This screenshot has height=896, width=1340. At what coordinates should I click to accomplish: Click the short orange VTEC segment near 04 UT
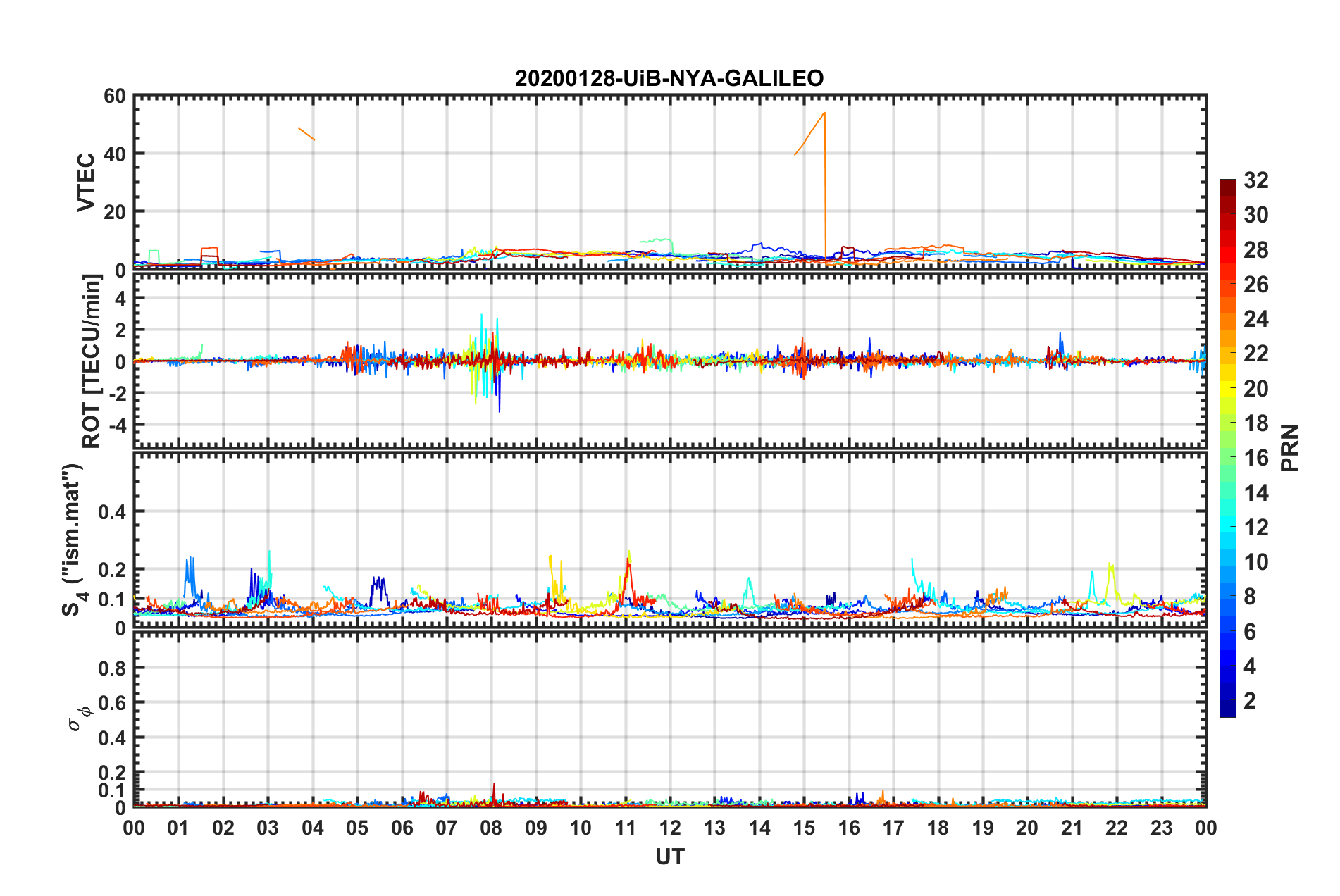click(x=306, y=134)
